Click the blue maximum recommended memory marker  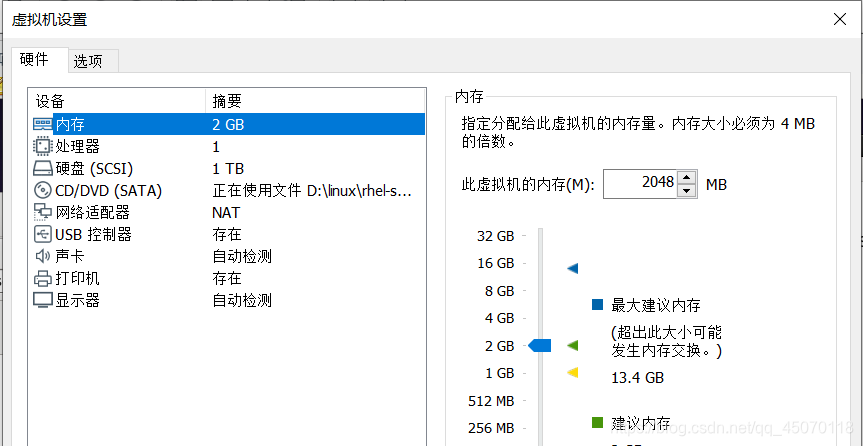click(573, 269)
